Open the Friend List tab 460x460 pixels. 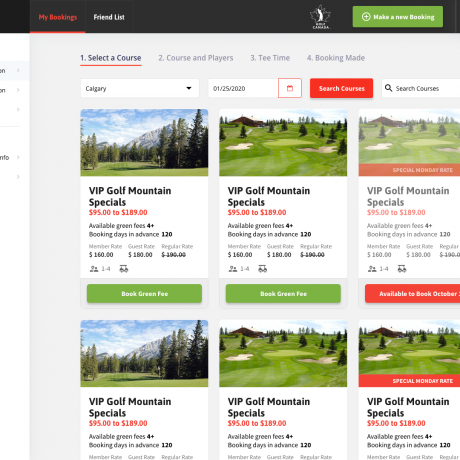tap(109, 17)
